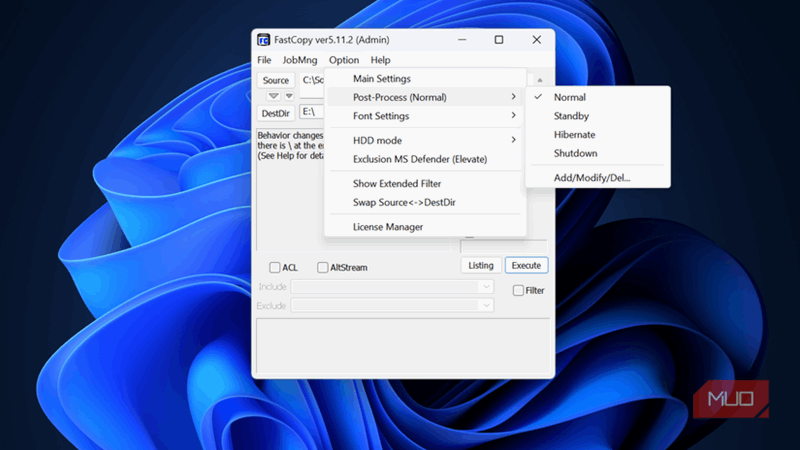The width and height of the screenshot is (800, 450).
Task: Open the Exclude filter dropdown
Action: pos(486,306)
